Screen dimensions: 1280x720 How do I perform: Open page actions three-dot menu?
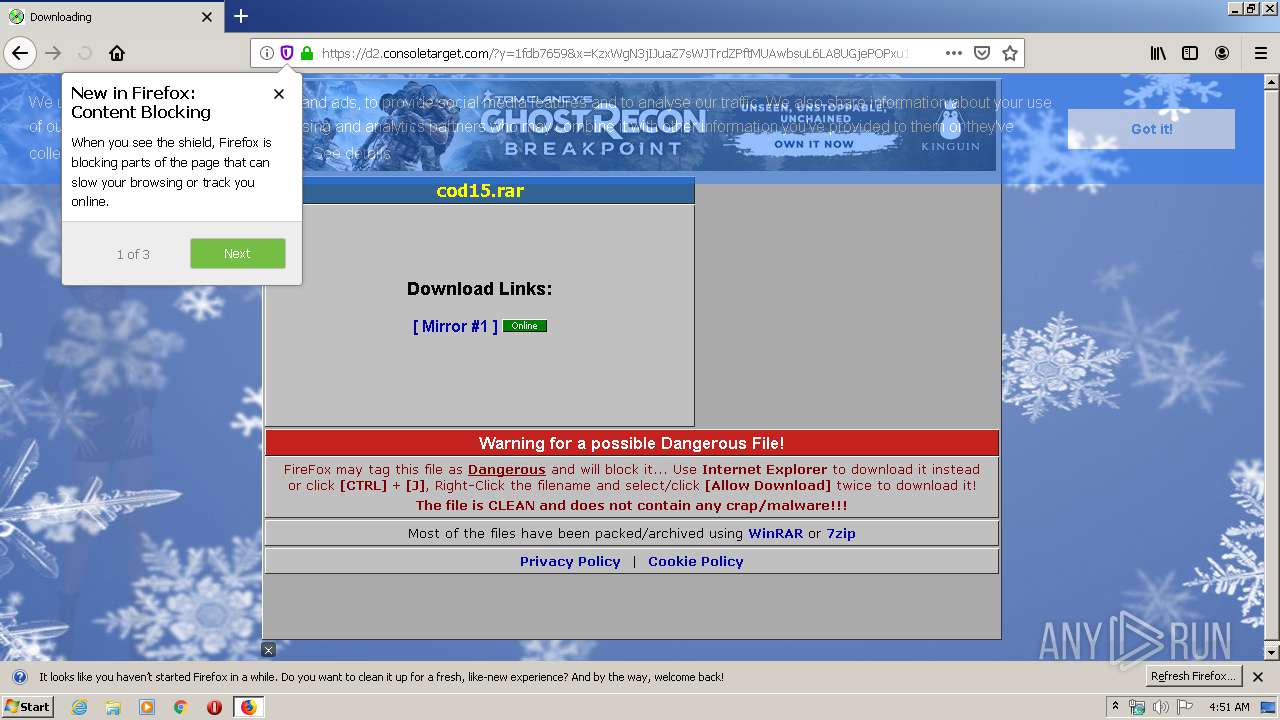coord(954,53)
